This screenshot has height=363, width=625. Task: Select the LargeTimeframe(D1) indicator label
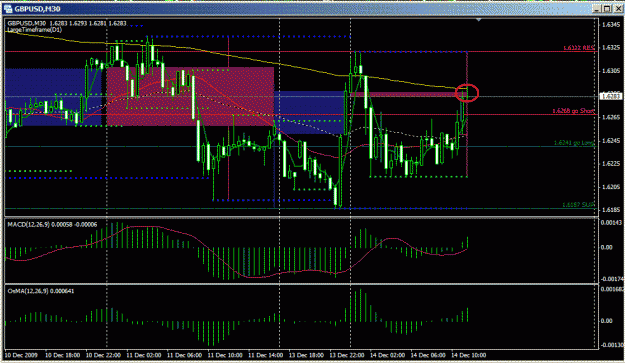35,29
